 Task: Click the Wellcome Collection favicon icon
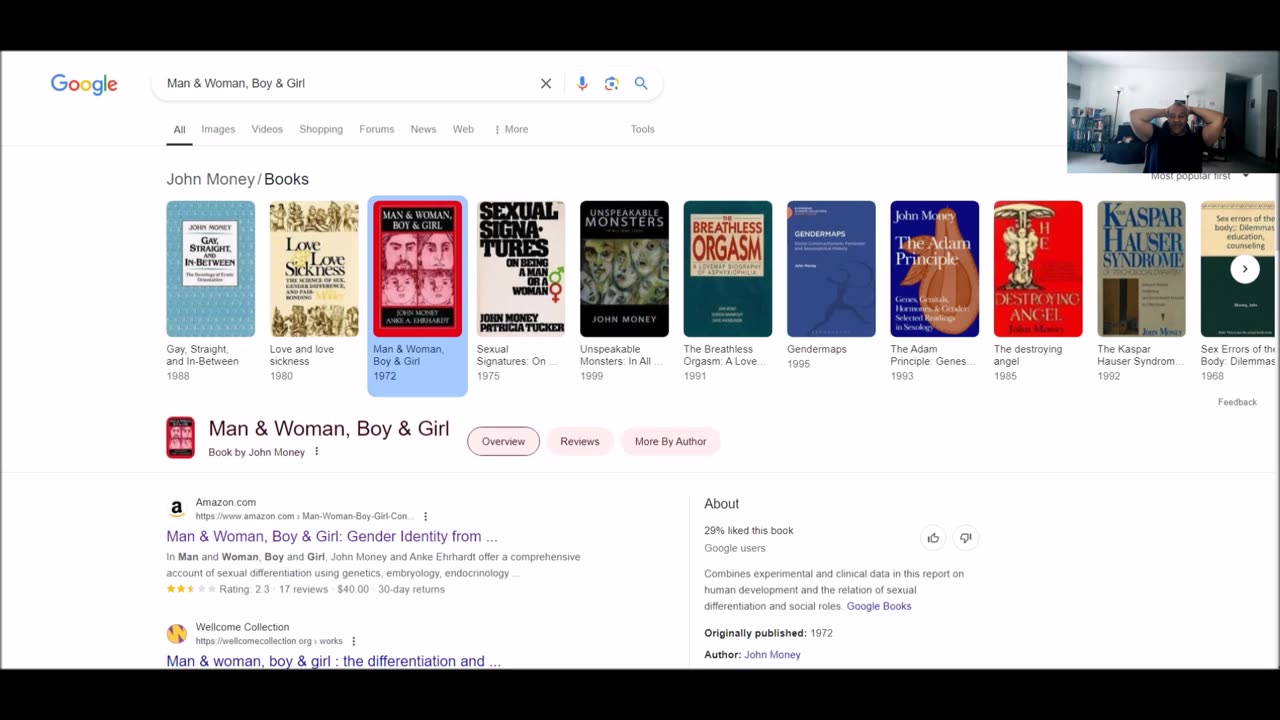177,634
